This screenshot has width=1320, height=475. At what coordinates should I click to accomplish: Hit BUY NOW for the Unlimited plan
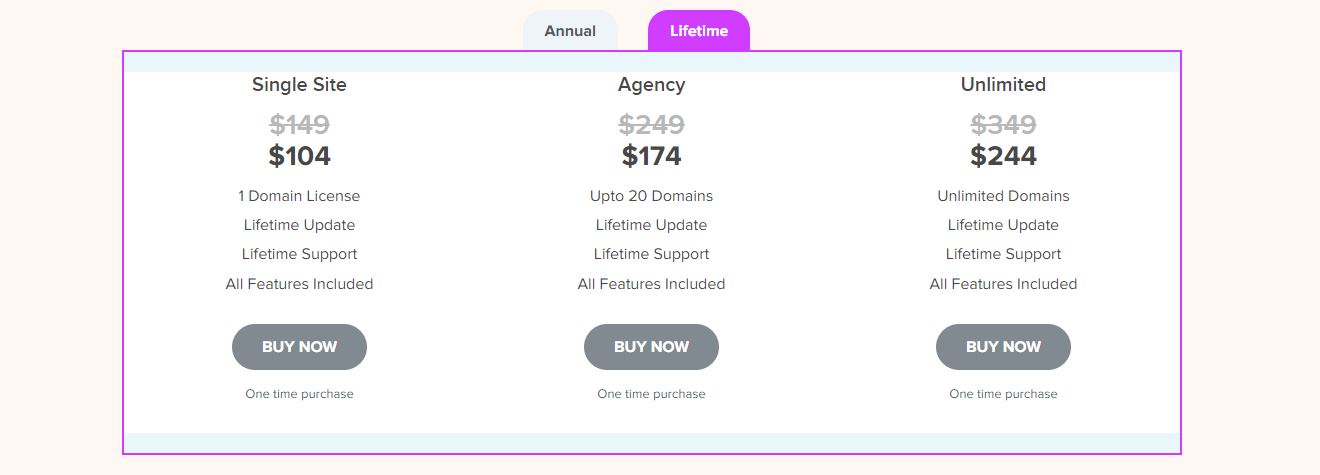1003,347
